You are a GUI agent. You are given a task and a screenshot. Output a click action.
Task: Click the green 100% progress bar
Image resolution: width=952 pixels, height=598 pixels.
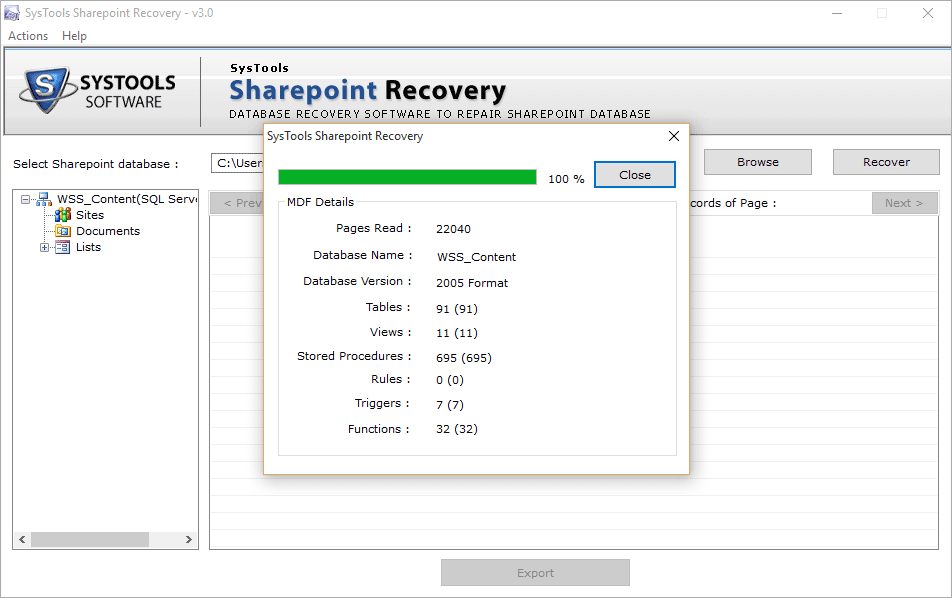(x=407, y=177)
